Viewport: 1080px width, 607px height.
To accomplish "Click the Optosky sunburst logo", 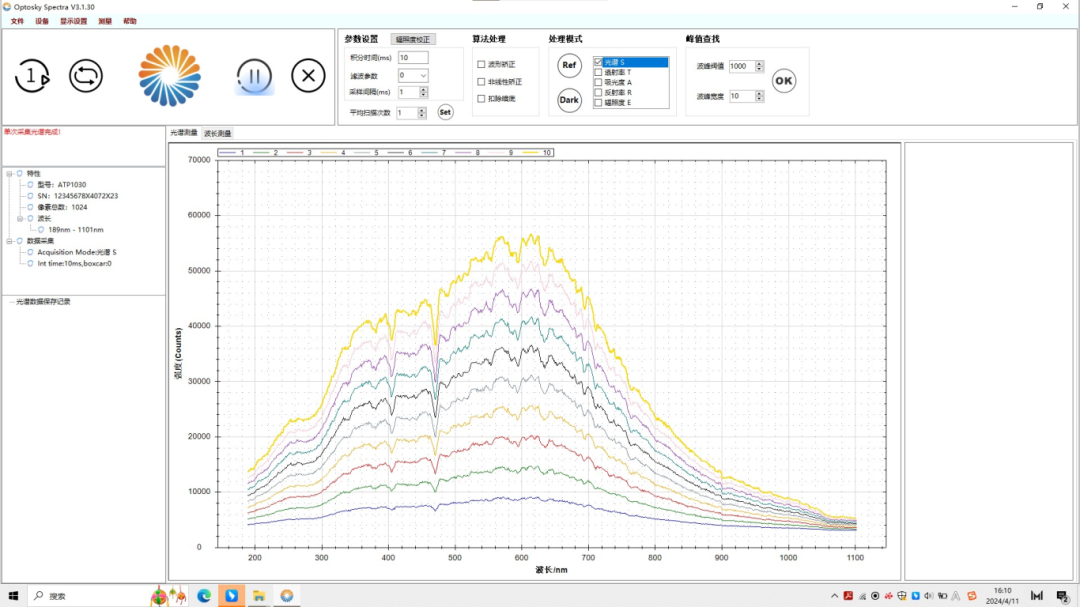I will (169, 76).
